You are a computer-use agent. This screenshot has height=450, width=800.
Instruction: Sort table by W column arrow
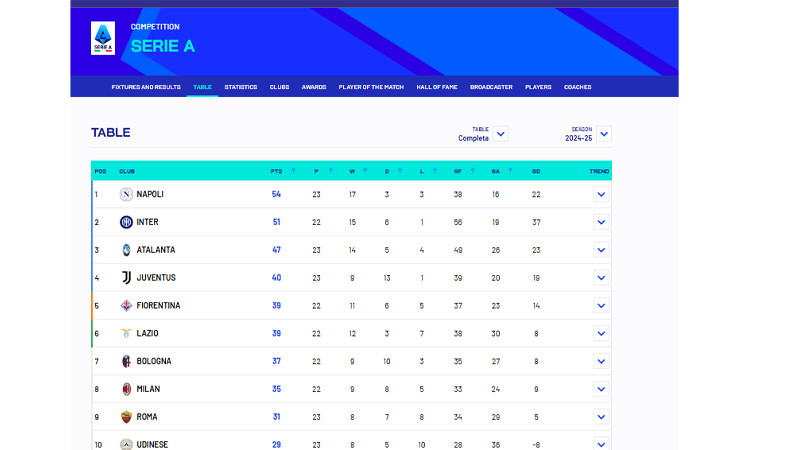pos(365,171)
